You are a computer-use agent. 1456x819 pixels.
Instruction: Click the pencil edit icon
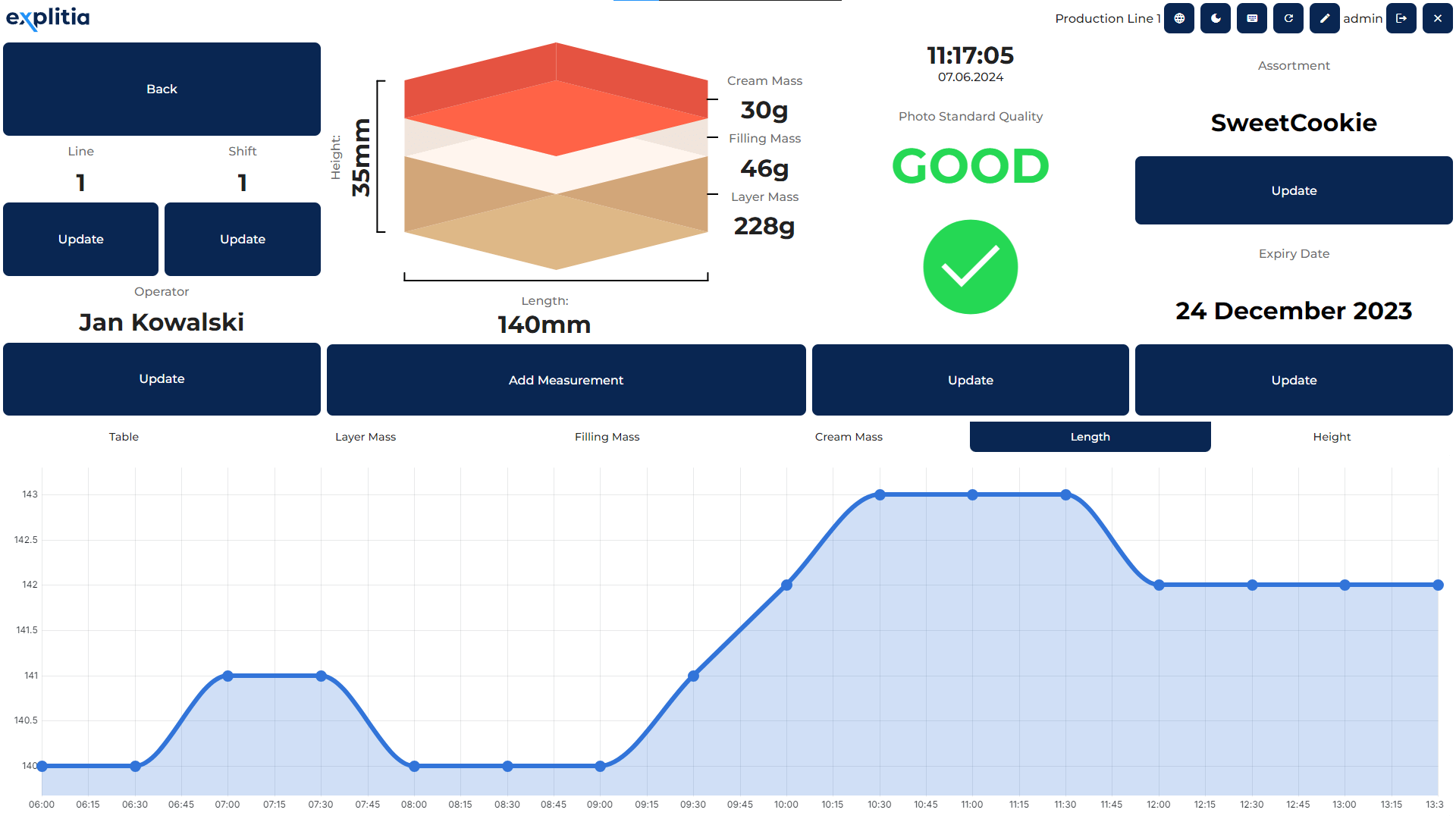[x=1325, y=18]
